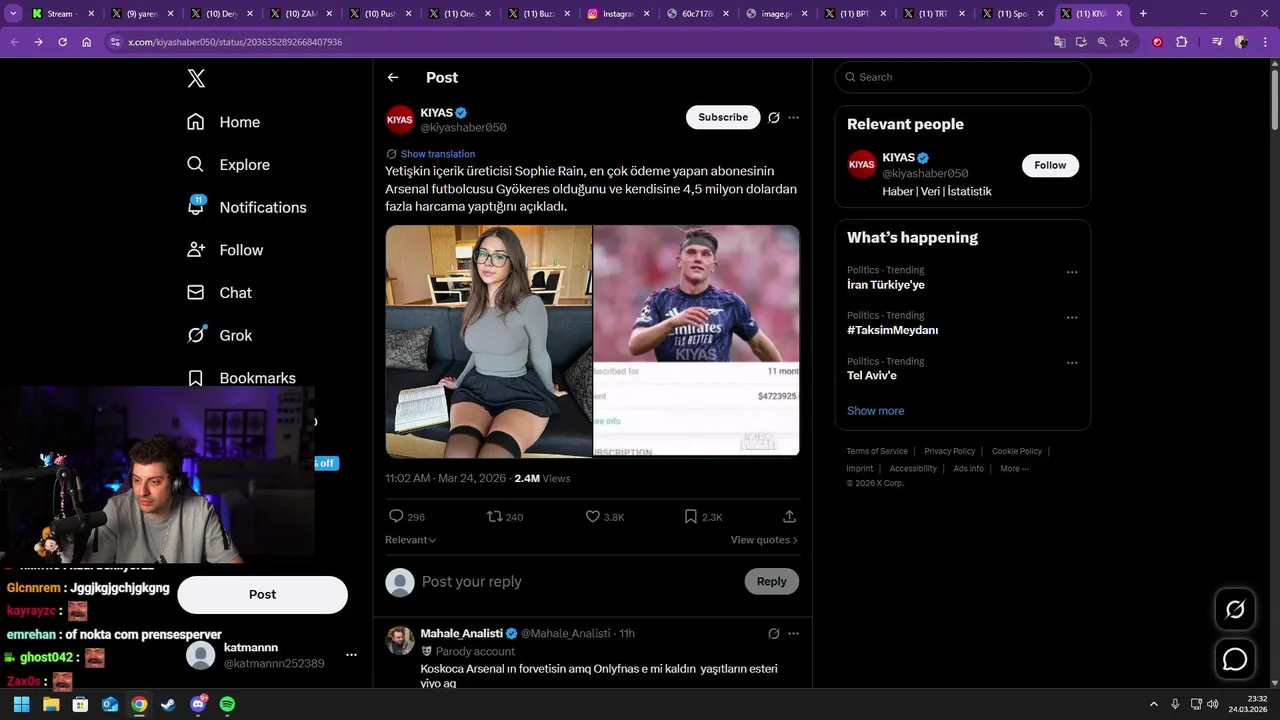1280x720 pixels.
Task: Open trending topic Tel Aviv'e
Action: coord(872,376)
